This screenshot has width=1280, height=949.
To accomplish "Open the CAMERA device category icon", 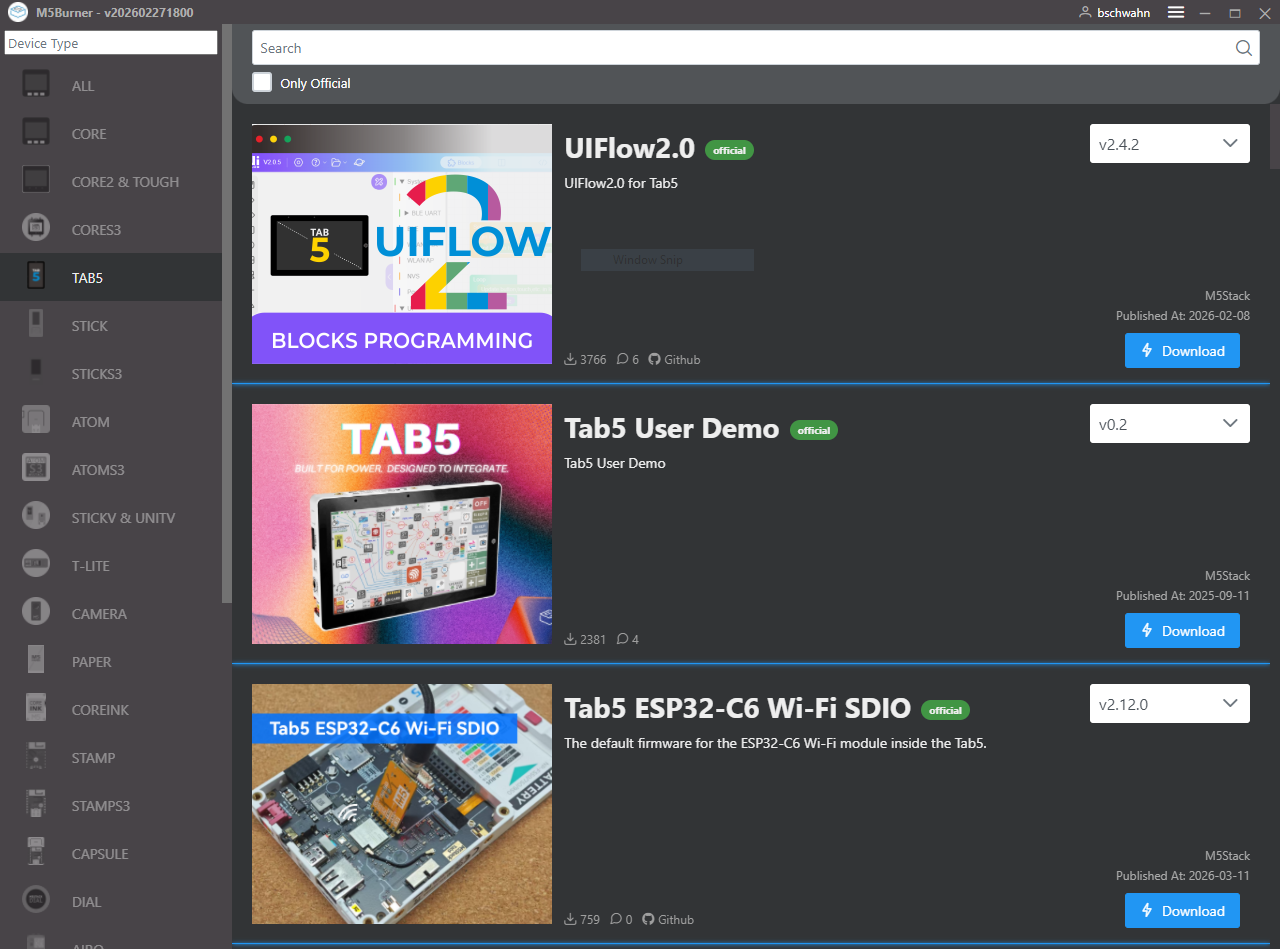I will click(37, 614).
